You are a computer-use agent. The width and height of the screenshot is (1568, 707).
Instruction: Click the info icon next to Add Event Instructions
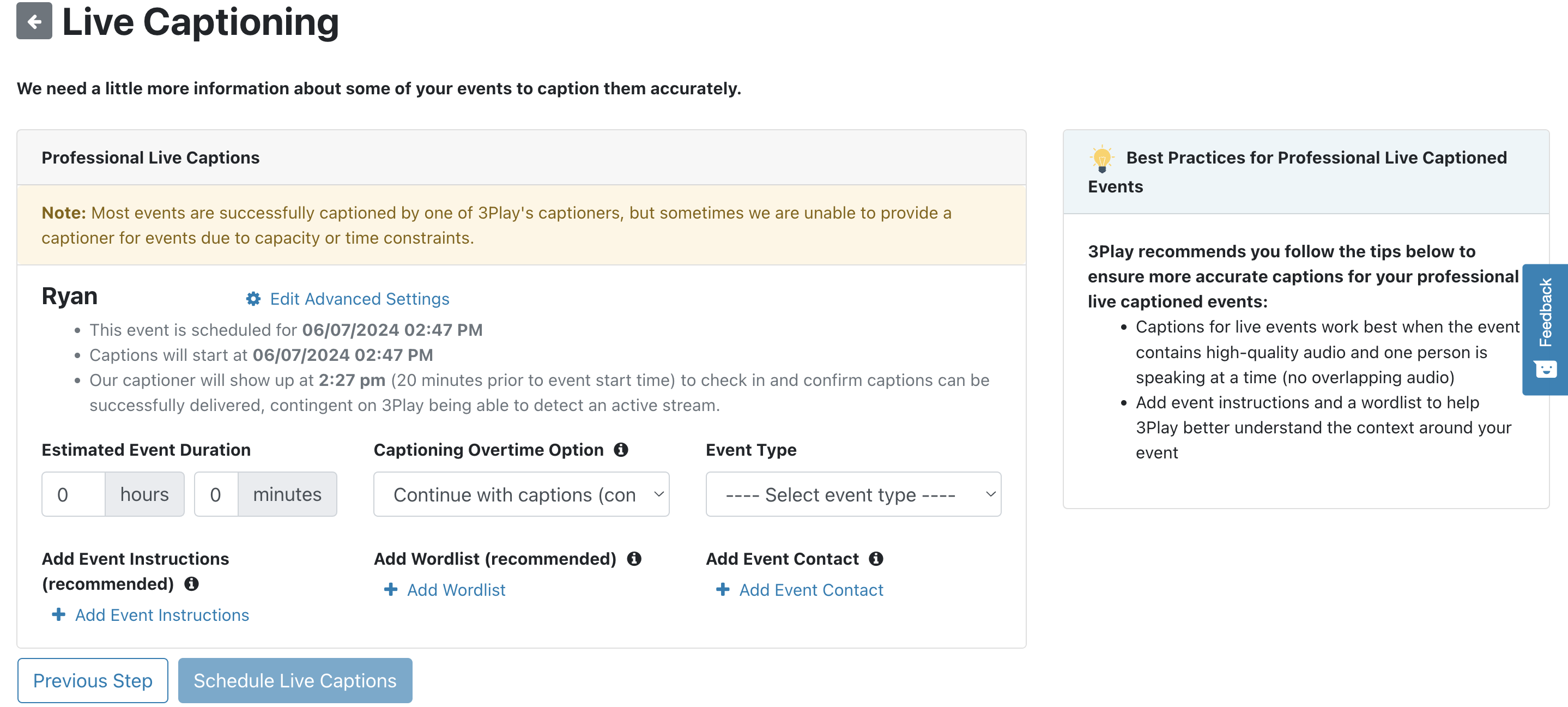(192, 584)
